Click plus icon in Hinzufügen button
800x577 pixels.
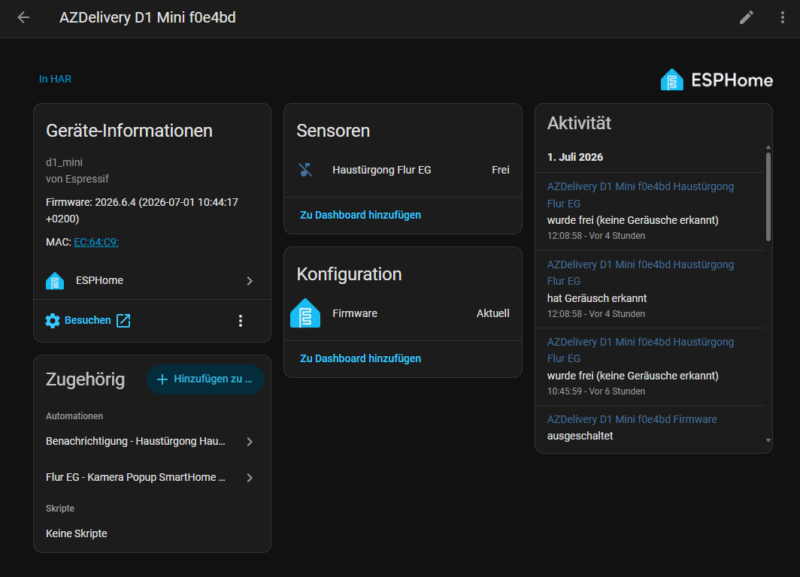162,379
